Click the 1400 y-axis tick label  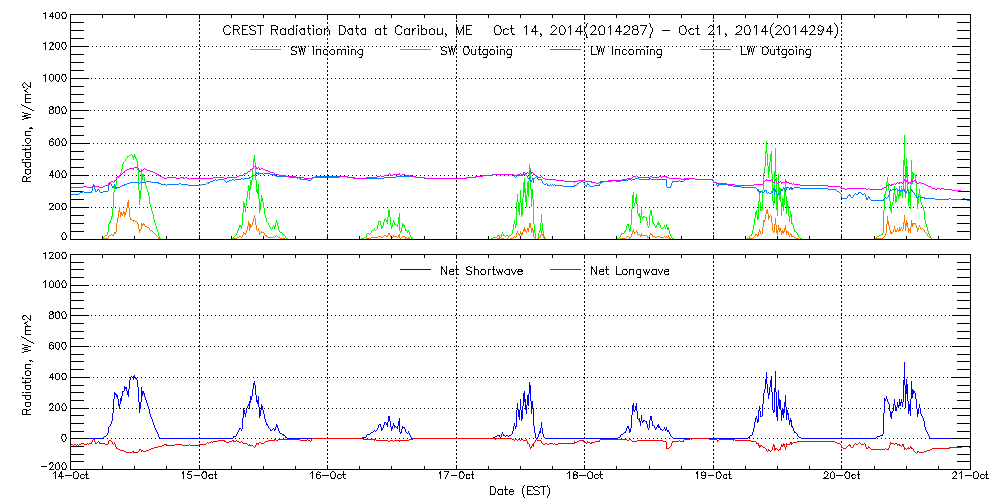(52, 17)
